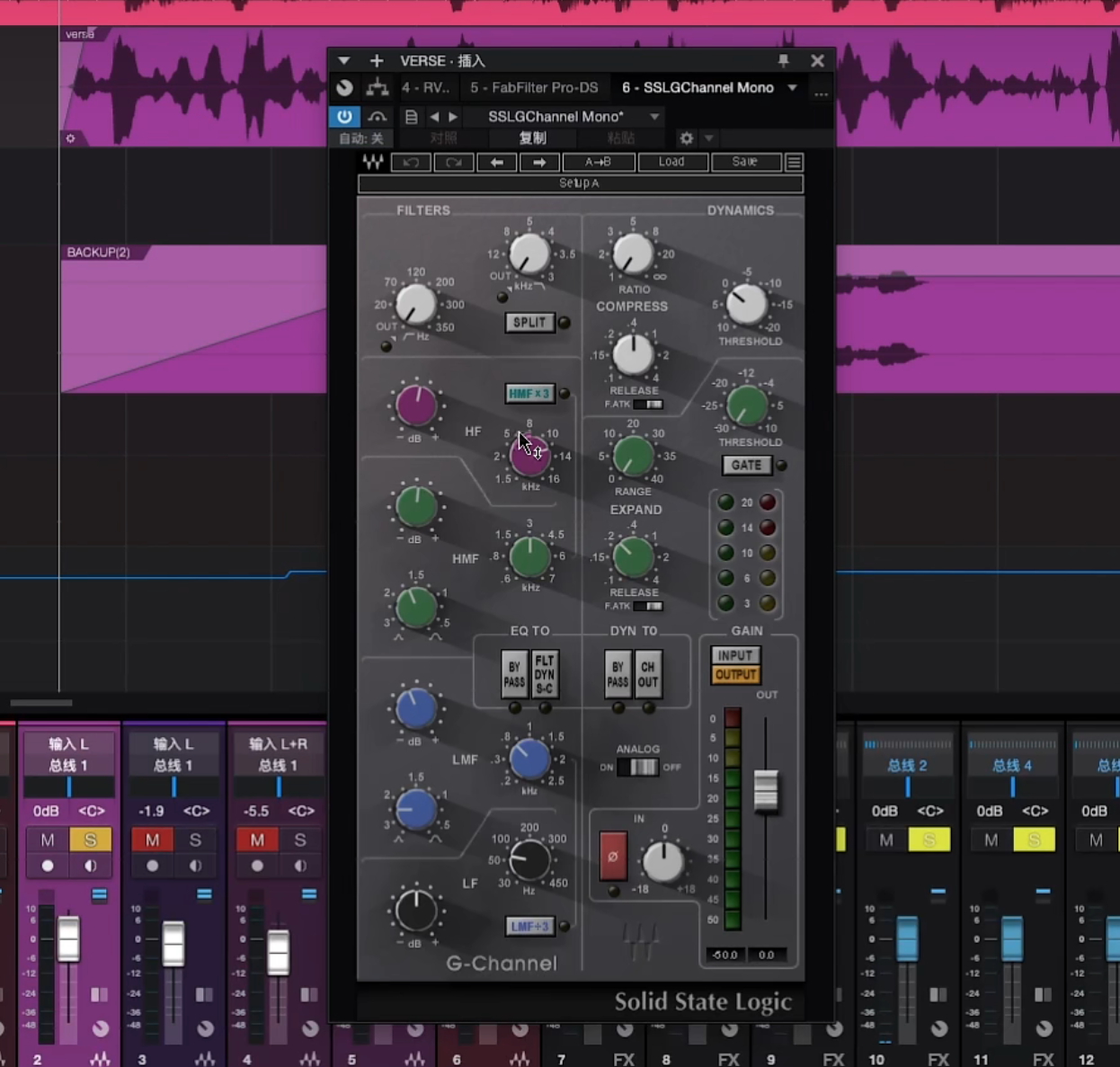
Task: Open the preset file document icon
Action: coord(411,117)
